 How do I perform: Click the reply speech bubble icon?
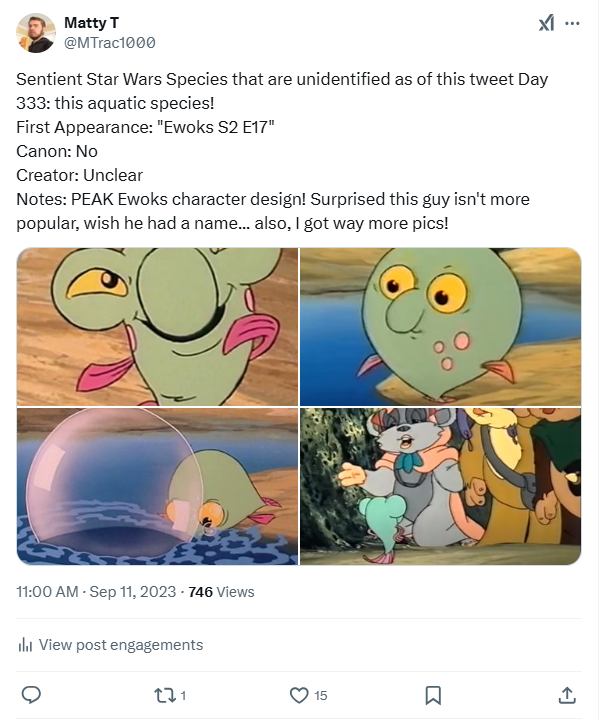pyautogui.click(x=31, y=694)
